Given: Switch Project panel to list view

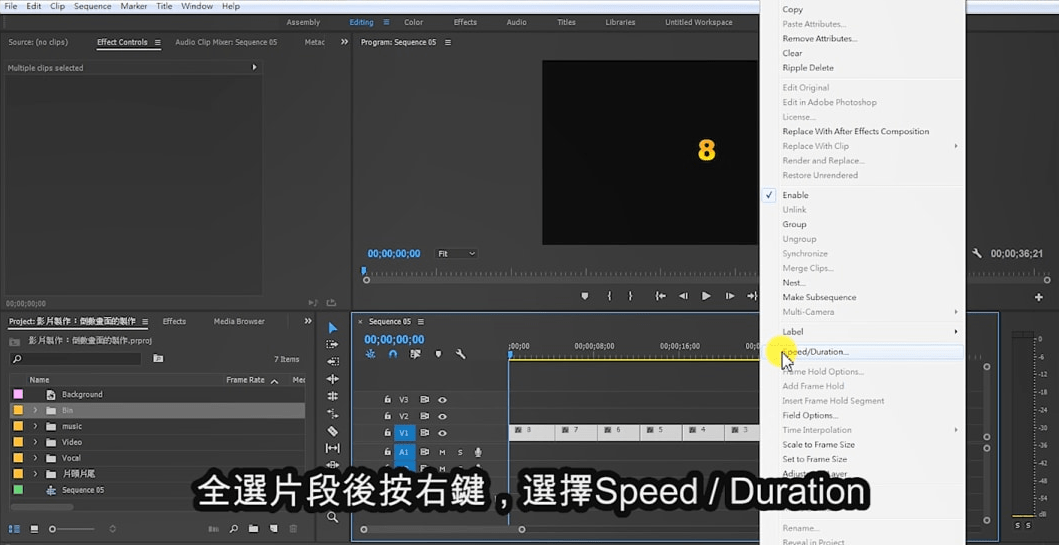Looking at the screenshot, I should pyautogui.click(x=14, y=529).
